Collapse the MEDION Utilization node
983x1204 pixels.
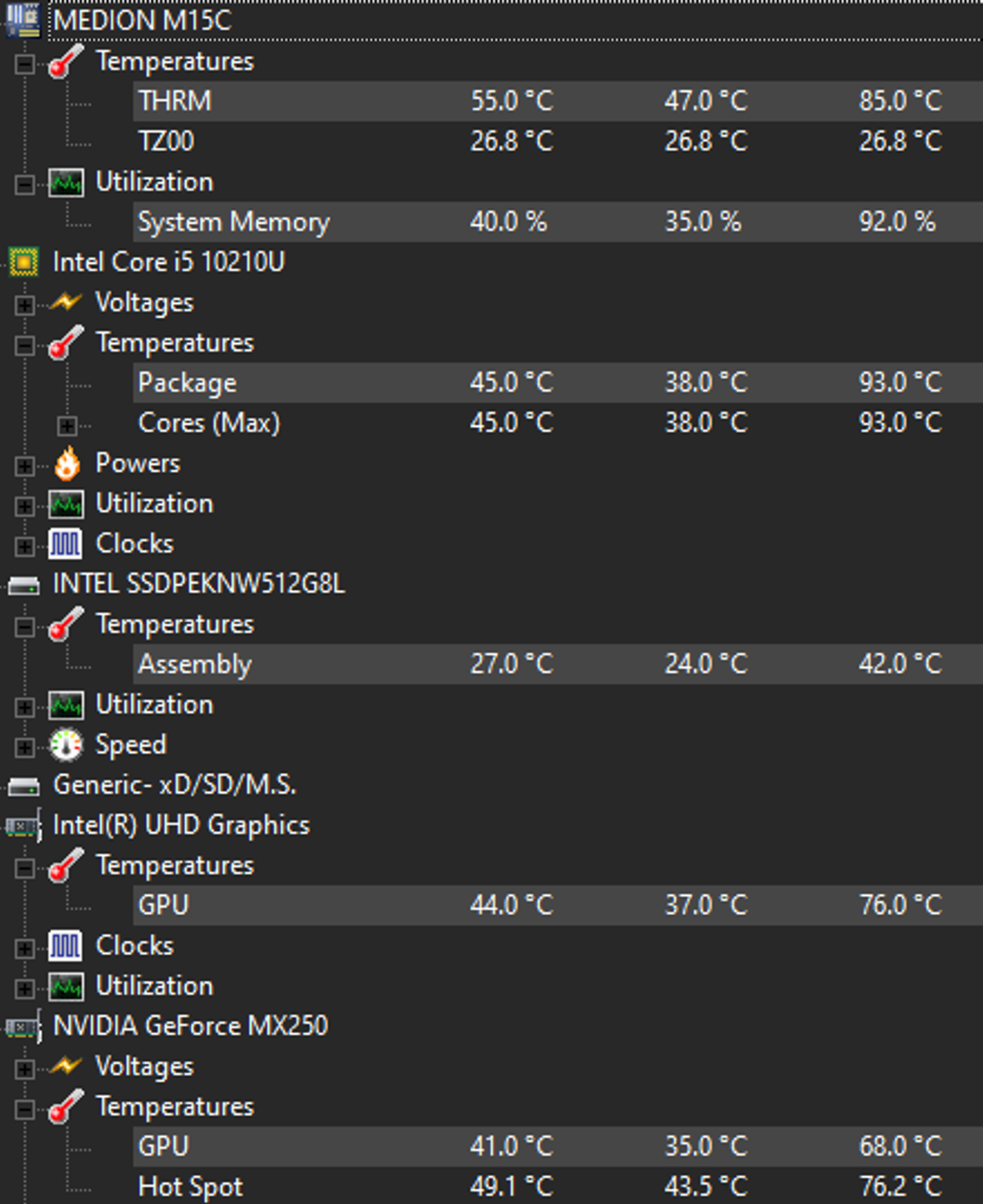24,185
